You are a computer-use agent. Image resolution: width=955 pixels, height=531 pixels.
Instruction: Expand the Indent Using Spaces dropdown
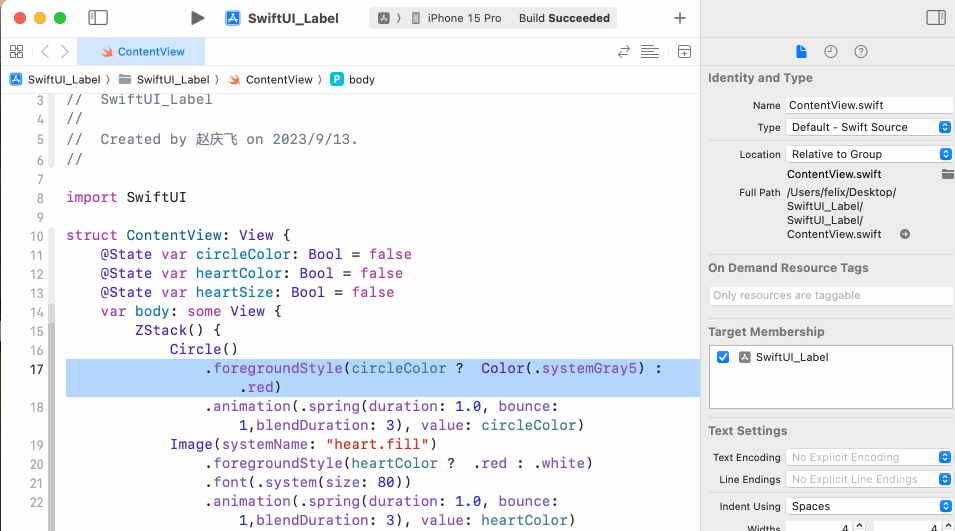tap(869, 506)
